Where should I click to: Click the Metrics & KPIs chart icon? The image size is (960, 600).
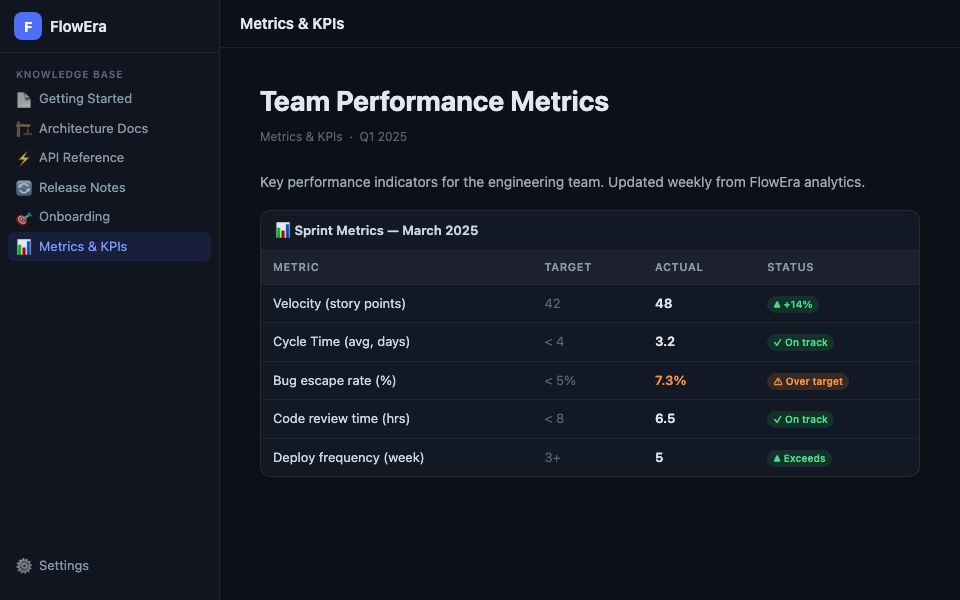tap(24, 247)
